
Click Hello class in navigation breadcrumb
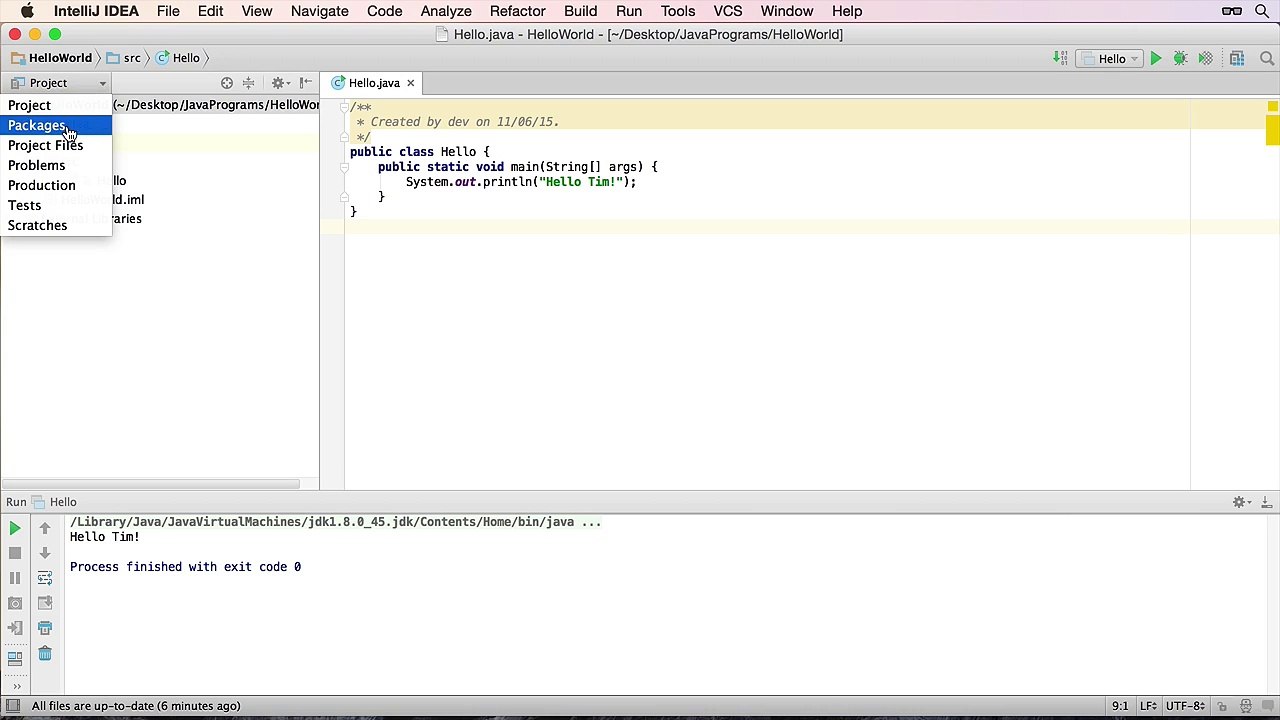click(178, 58)
